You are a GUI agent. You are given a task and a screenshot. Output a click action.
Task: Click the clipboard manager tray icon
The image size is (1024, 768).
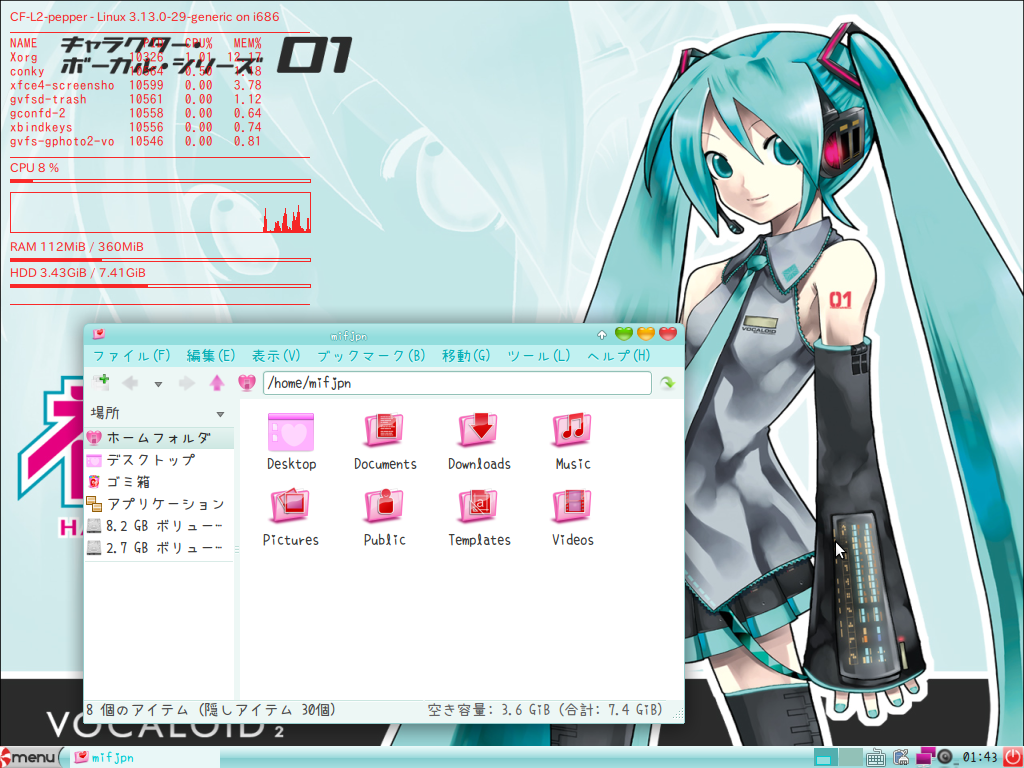point(902,758)
